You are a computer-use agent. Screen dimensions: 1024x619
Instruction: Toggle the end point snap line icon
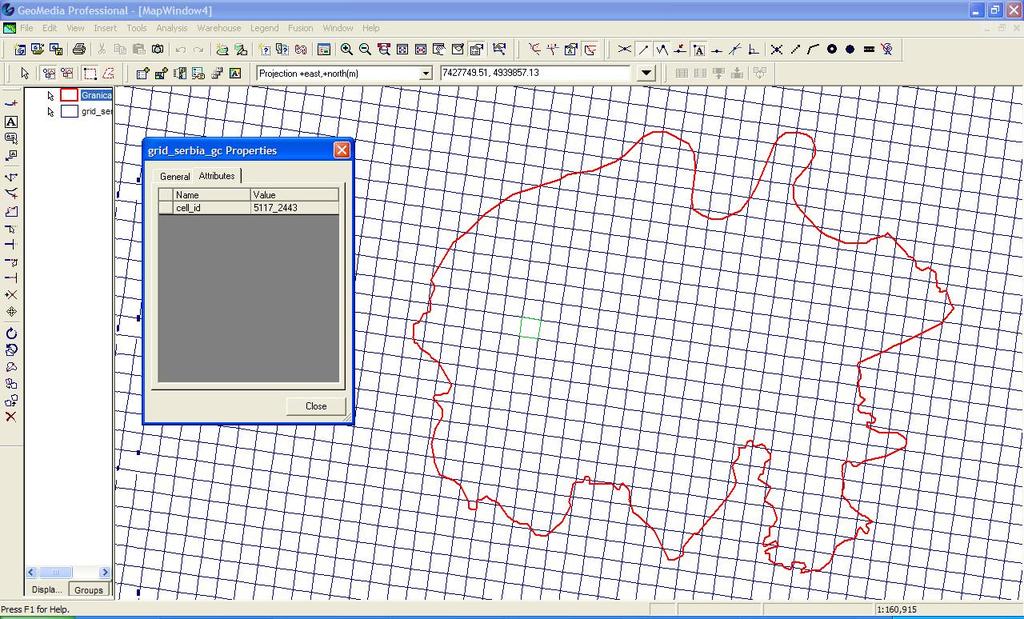click(x=644, y=49)
